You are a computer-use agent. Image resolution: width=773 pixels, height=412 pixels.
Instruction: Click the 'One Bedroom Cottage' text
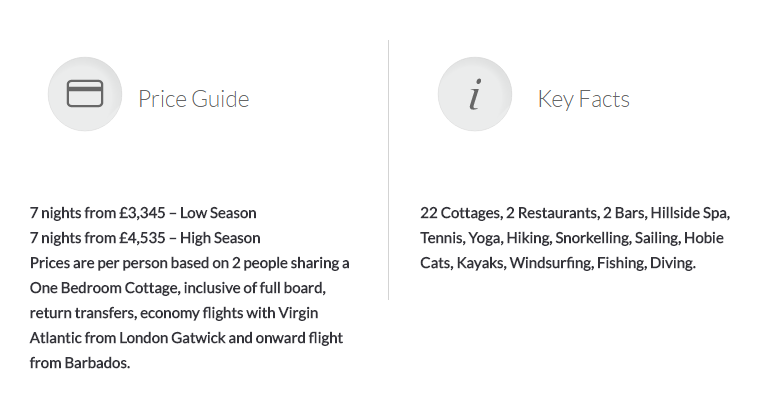99,288
